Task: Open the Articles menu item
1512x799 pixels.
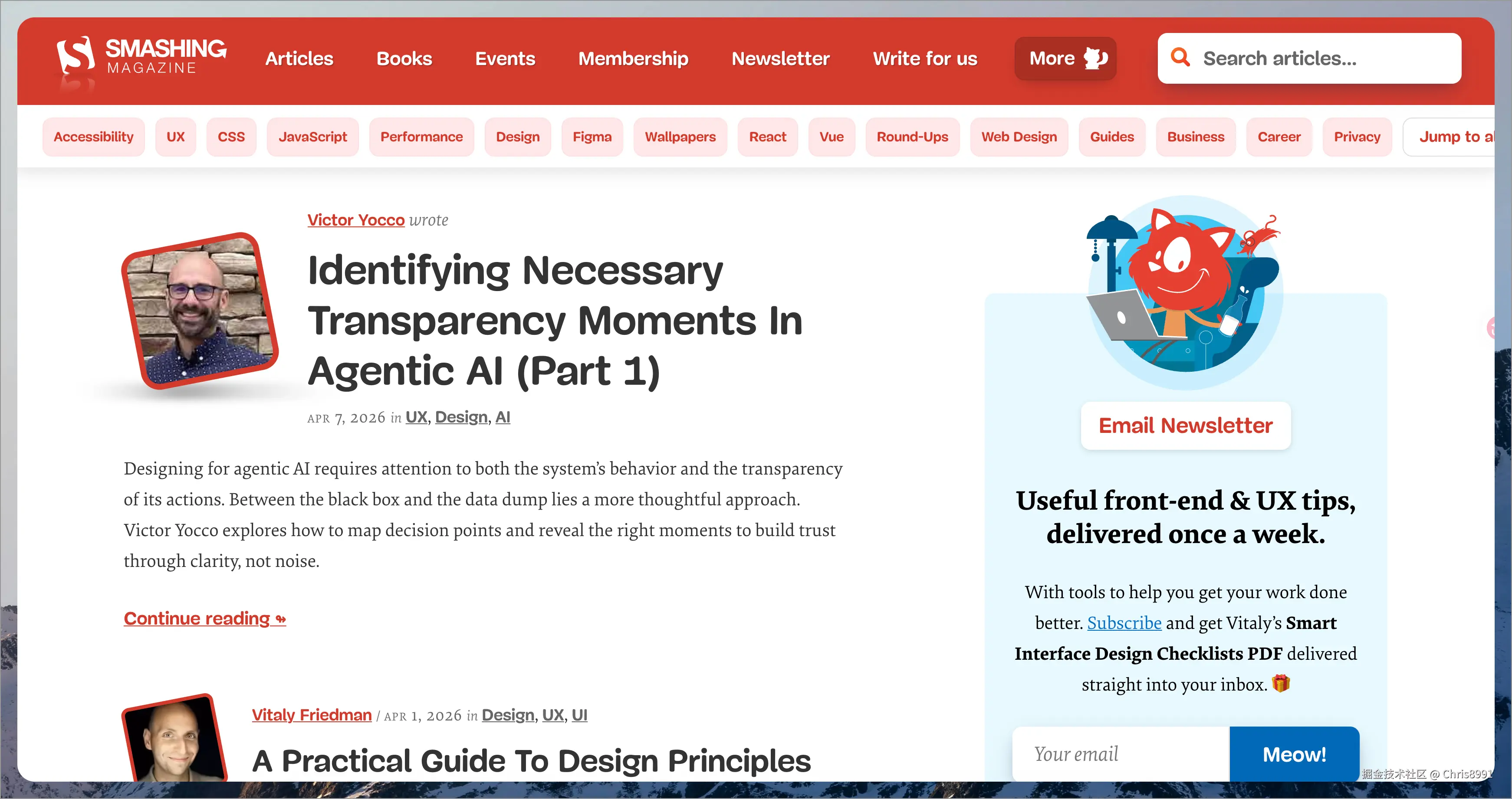Action: pos(299,59)
